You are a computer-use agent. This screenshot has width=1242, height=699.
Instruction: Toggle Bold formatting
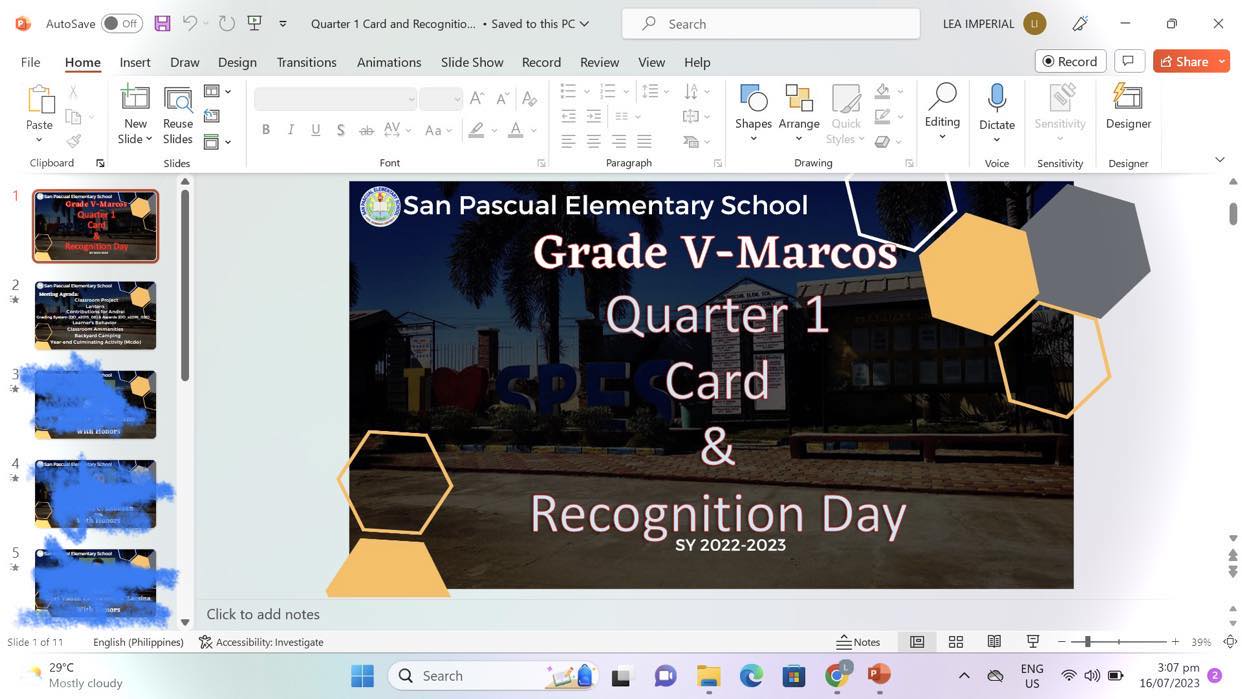coord(266,130)
